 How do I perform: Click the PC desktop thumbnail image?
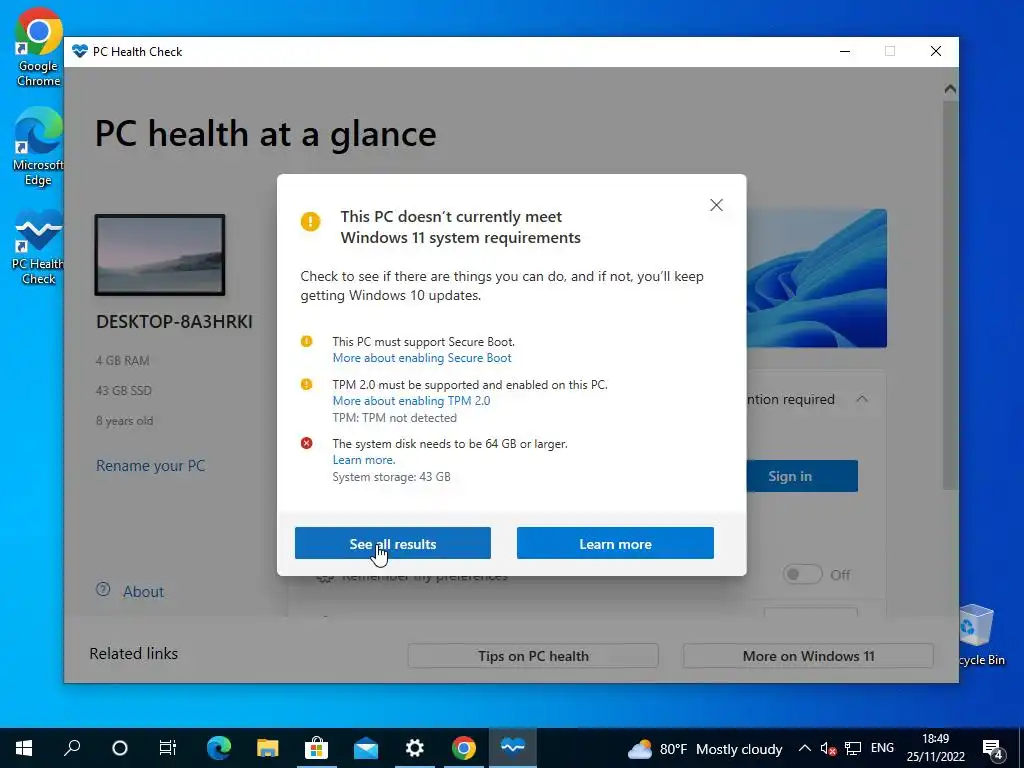pyautogui.click(x=160, y=255)
